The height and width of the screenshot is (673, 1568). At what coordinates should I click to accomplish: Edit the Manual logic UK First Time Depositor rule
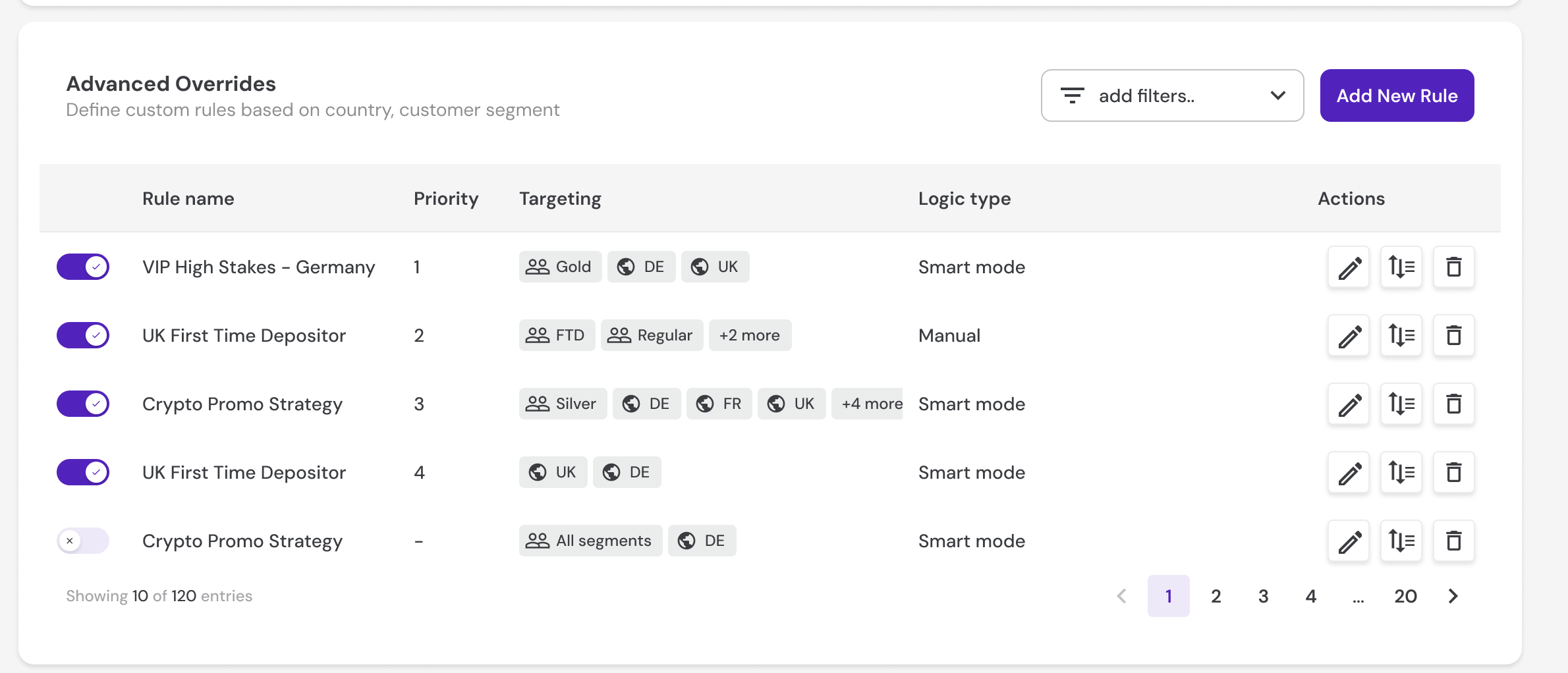[x=1349, y=335]
